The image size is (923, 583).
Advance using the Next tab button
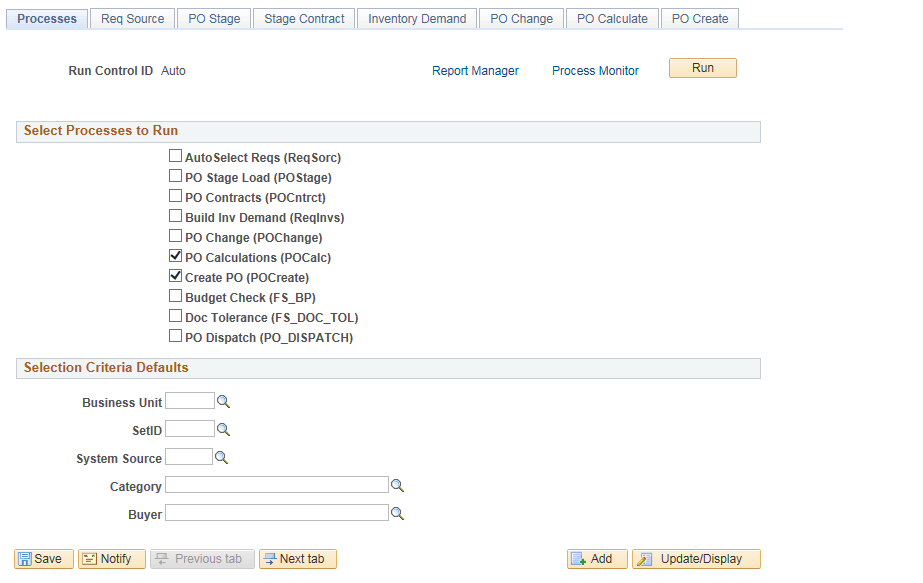pyautogui.click(x=297, y=558)
